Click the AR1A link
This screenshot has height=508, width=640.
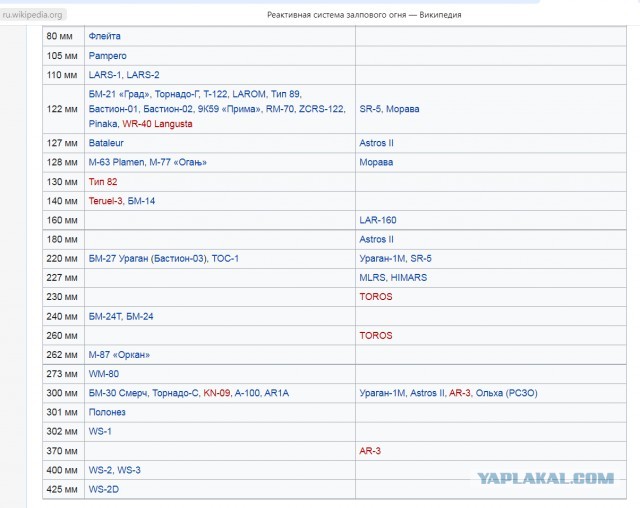(x=276, y=393)
